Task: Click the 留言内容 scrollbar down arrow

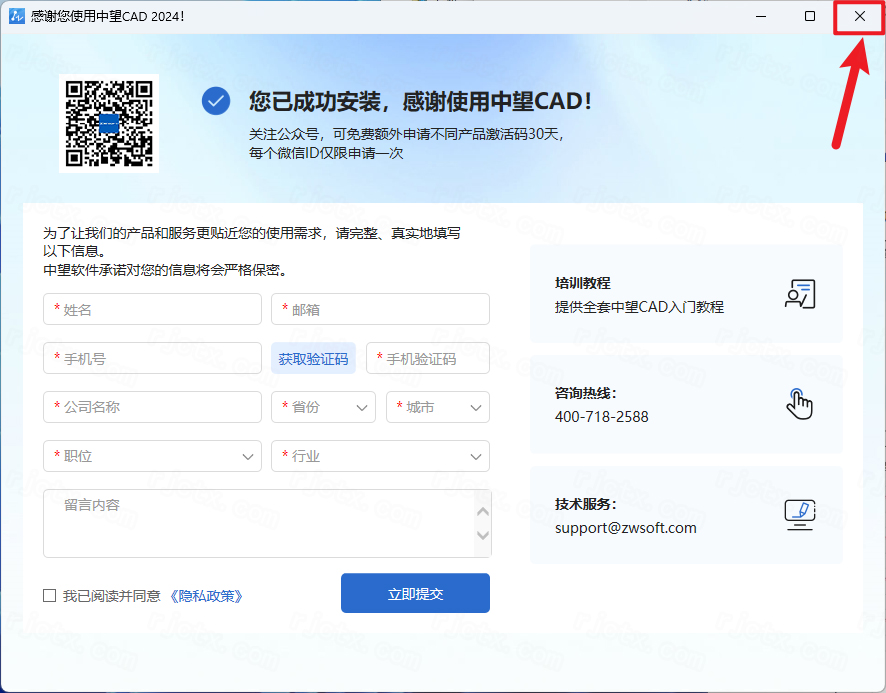Action: tap(483, 537)
